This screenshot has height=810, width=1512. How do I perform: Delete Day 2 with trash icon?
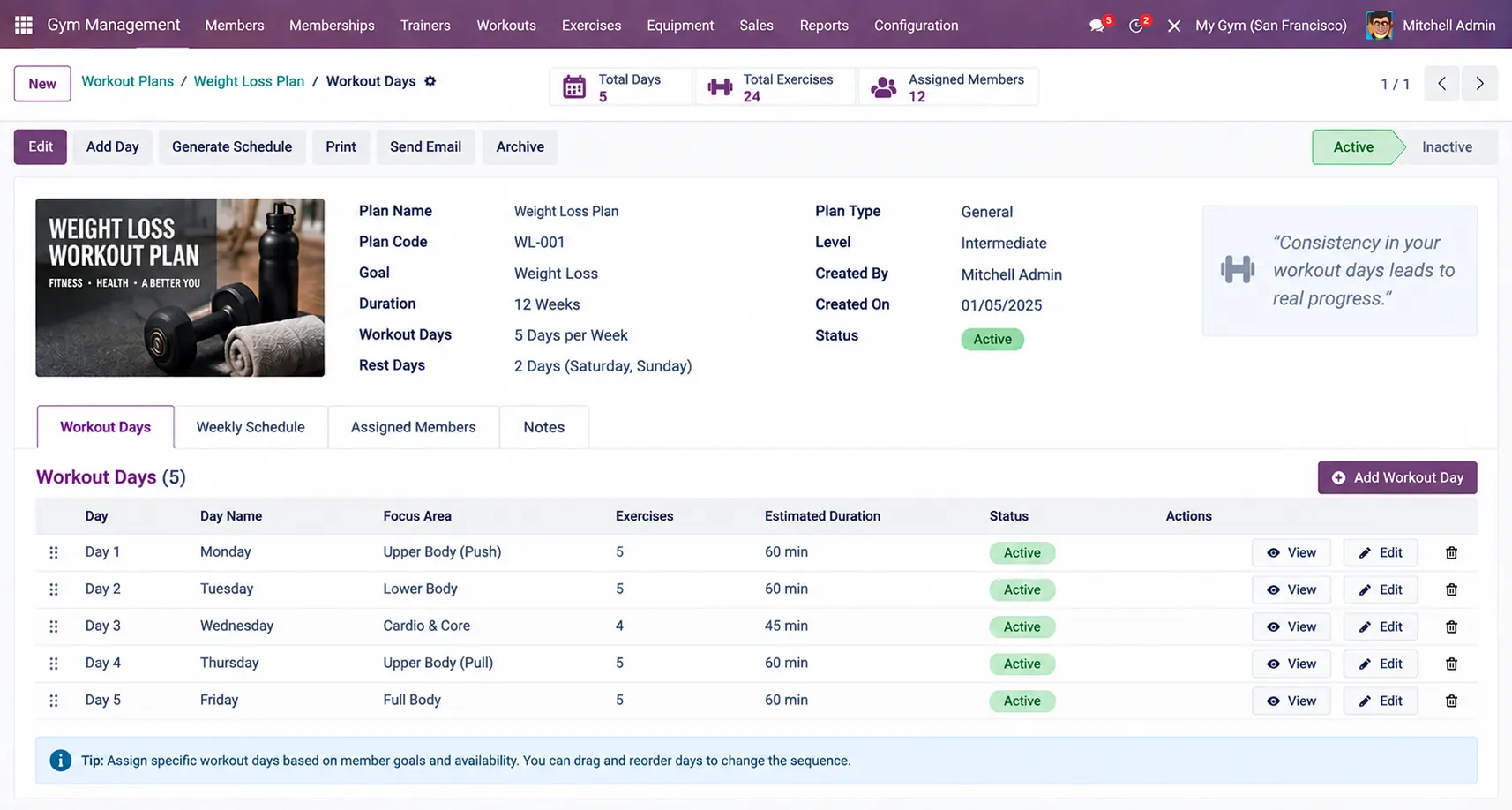click(1451, 589)
